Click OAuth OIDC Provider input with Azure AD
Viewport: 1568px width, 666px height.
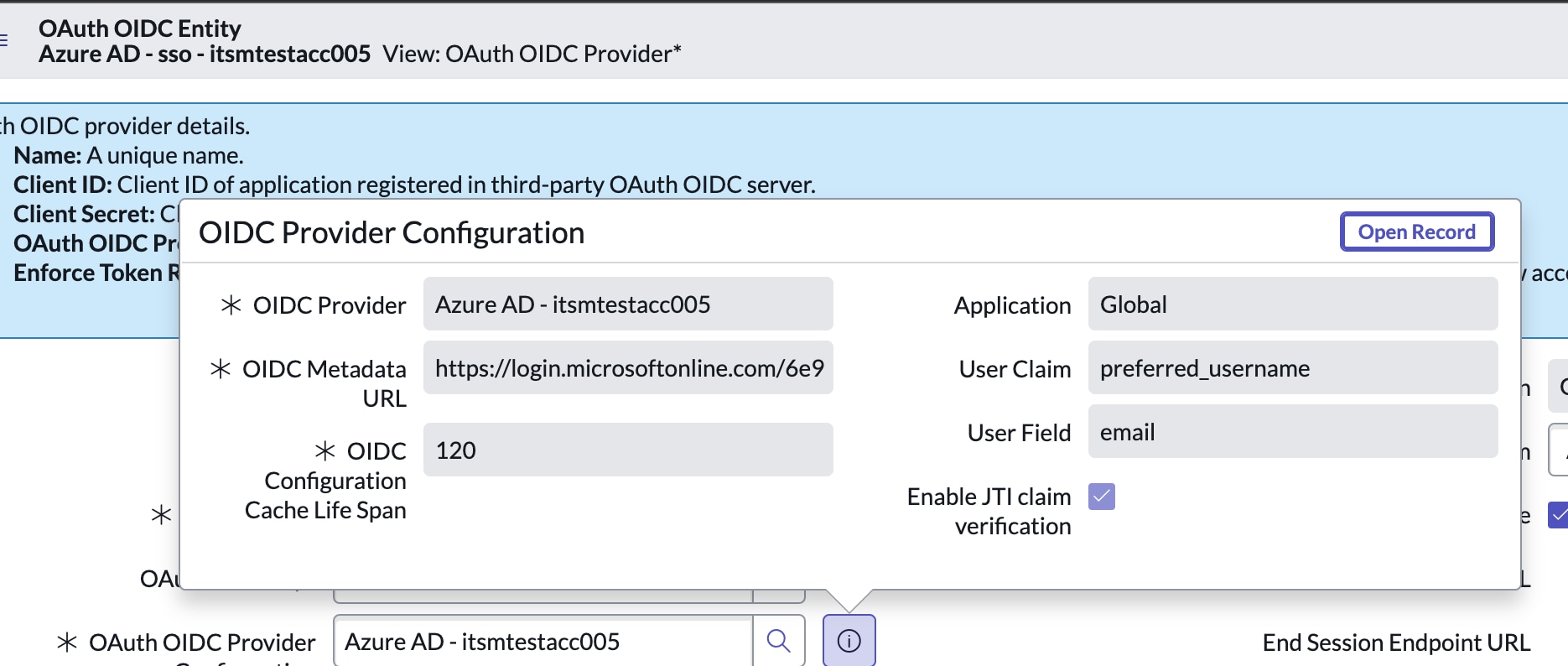[x=543, y=641]
